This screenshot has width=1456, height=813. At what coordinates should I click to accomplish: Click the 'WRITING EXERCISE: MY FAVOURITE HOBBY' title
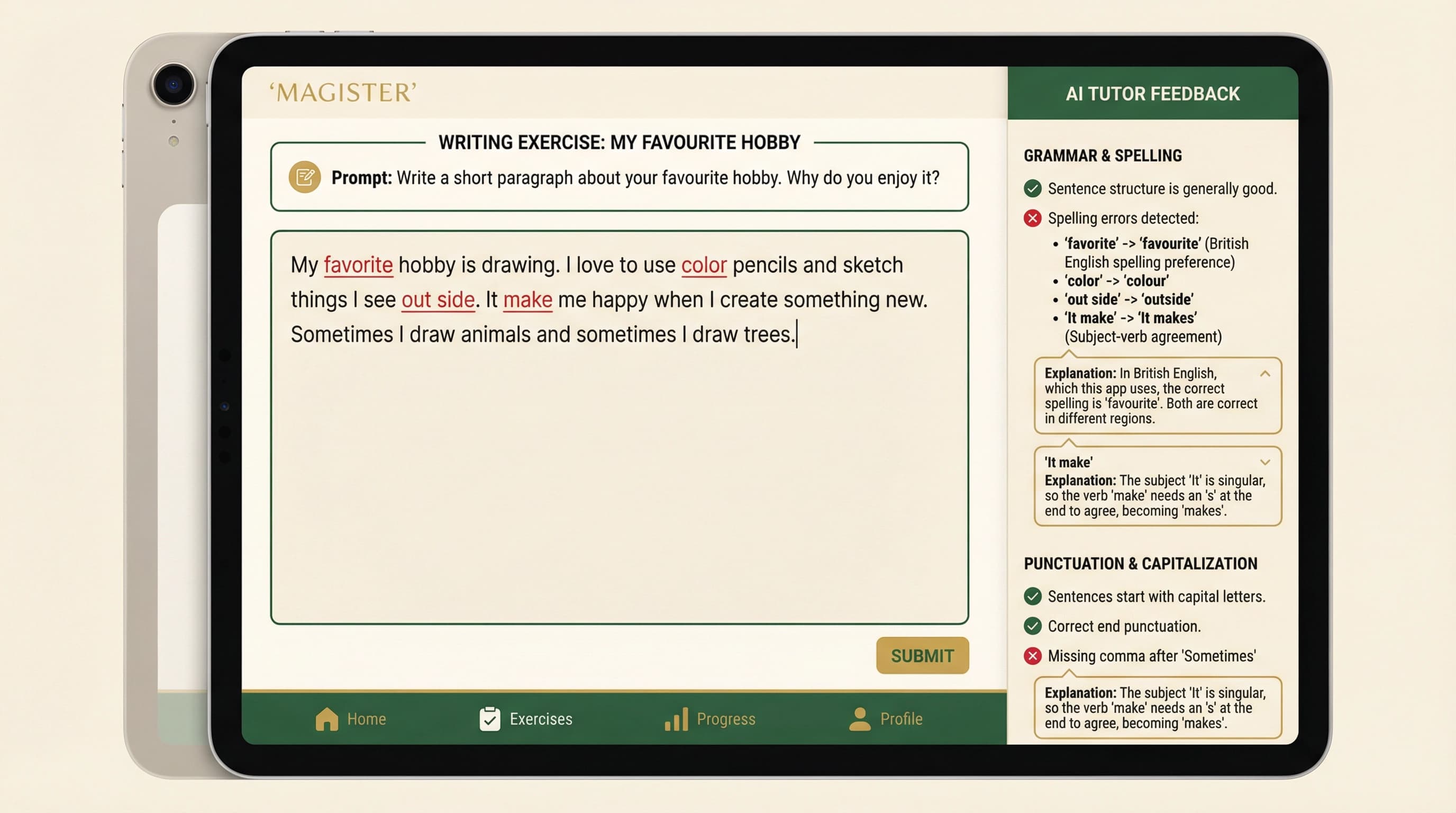(620, 142)
